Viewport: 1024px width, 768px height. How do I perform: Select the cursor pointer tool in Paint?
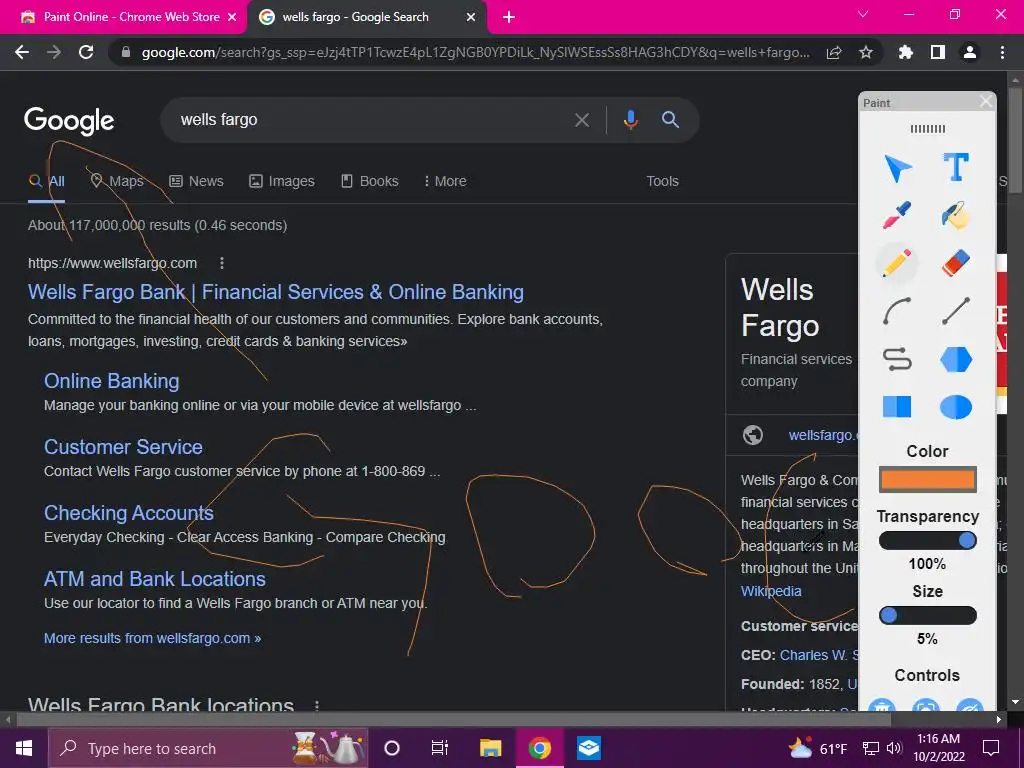897,168
